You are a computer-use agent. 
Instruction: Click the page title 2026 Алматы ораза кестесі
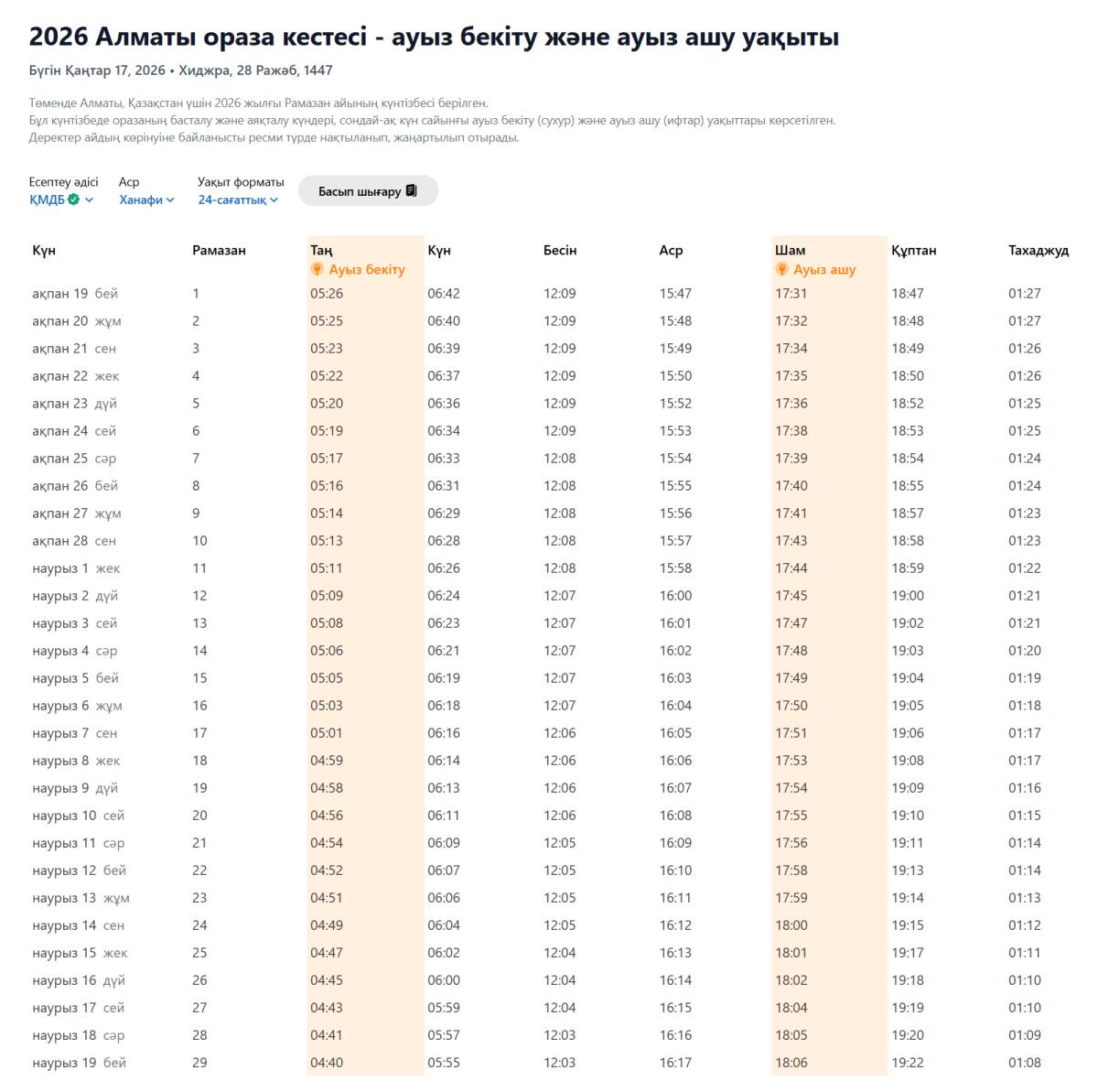pos(434,37)
